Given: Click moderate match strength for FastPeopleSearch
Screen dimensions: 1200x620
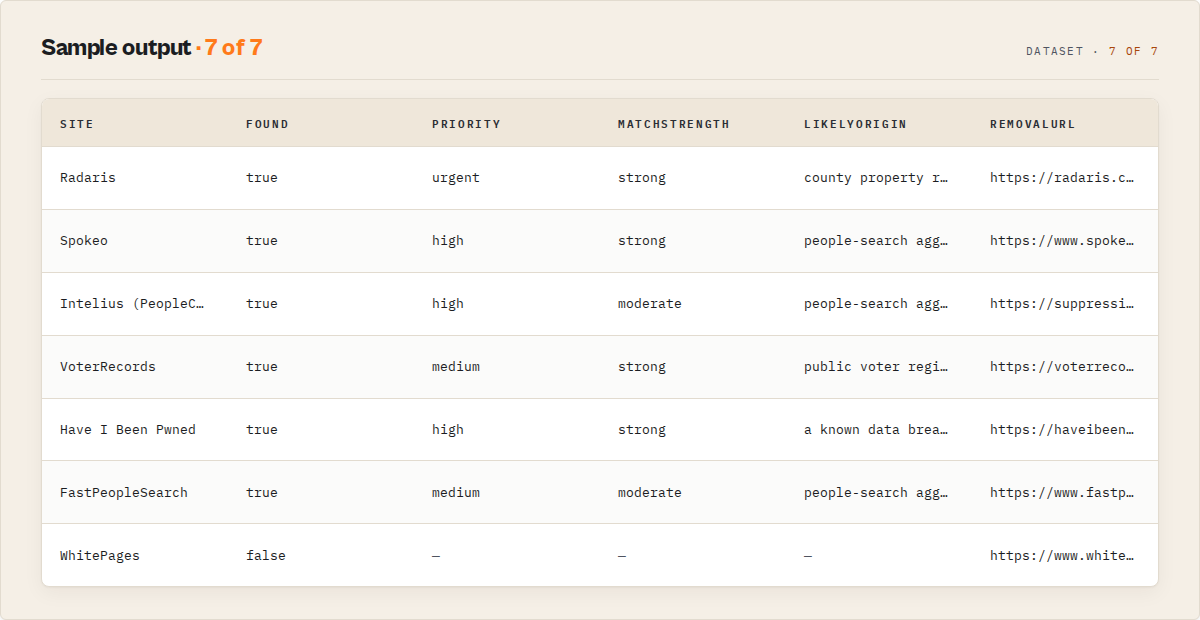Looking at the screenshot, I should [x=650, y=493].
